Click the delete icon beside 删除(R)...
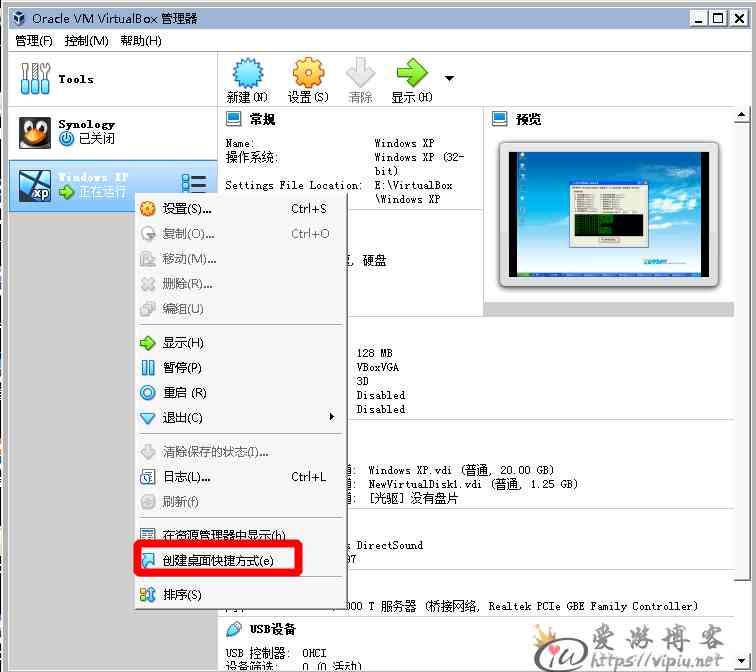 coord(148,284)
